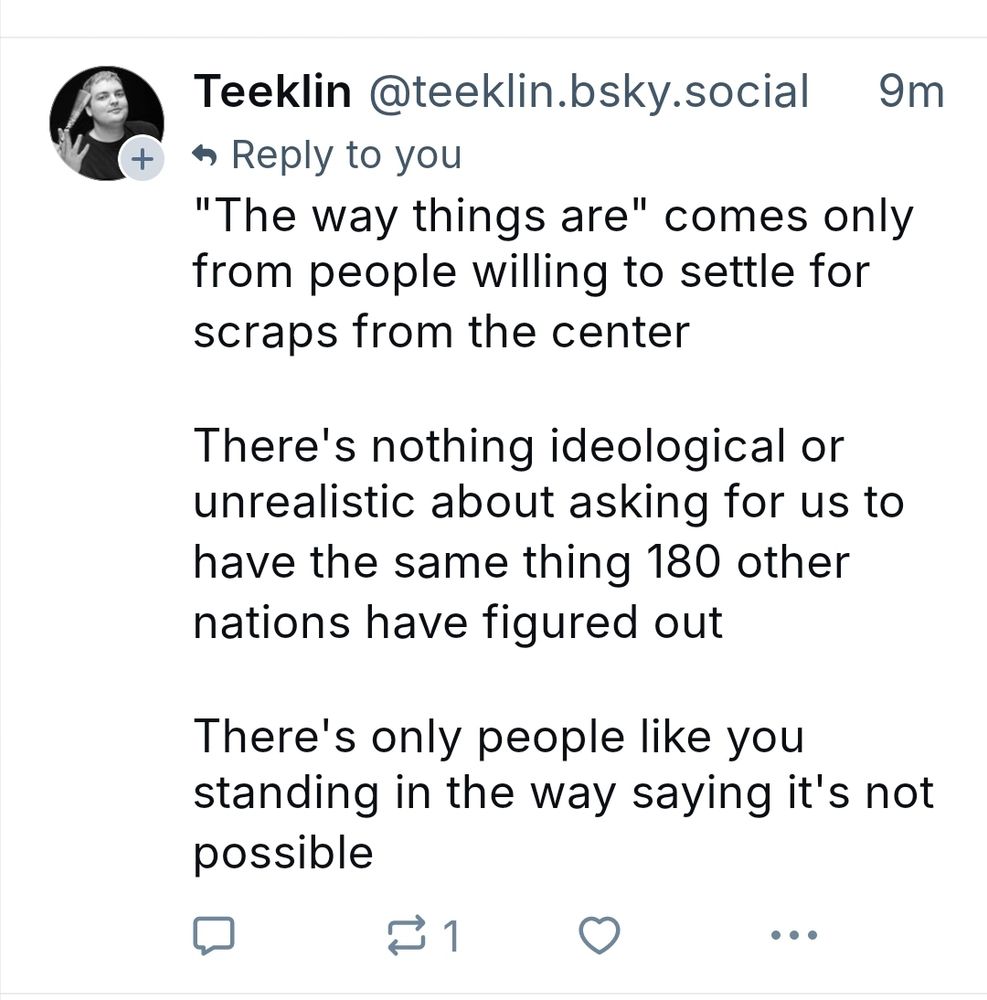Click the line "scraps from the center"
The width and height of the screenshot is (987, 1000).
pyautogui.click(x=441, y=331)
